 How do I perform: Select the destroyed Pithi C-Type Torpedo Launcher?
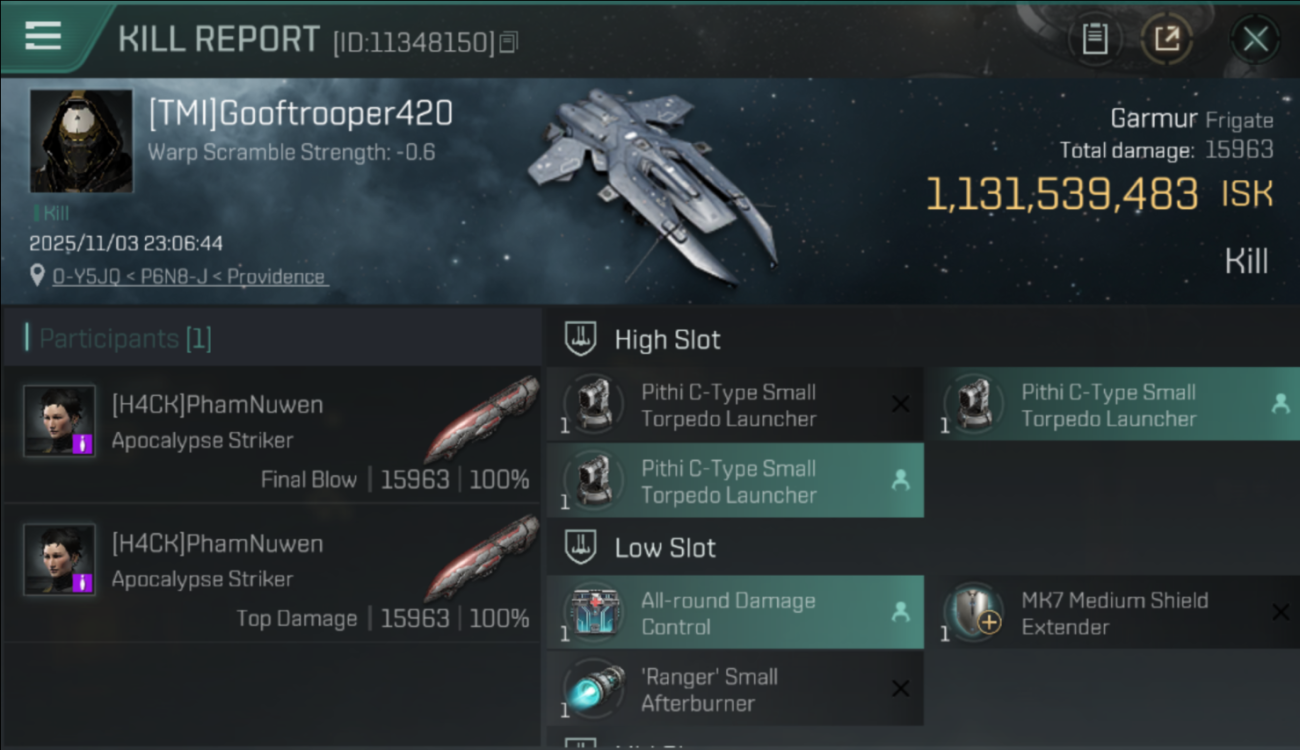pyautogui.click(x=735, y=405)
